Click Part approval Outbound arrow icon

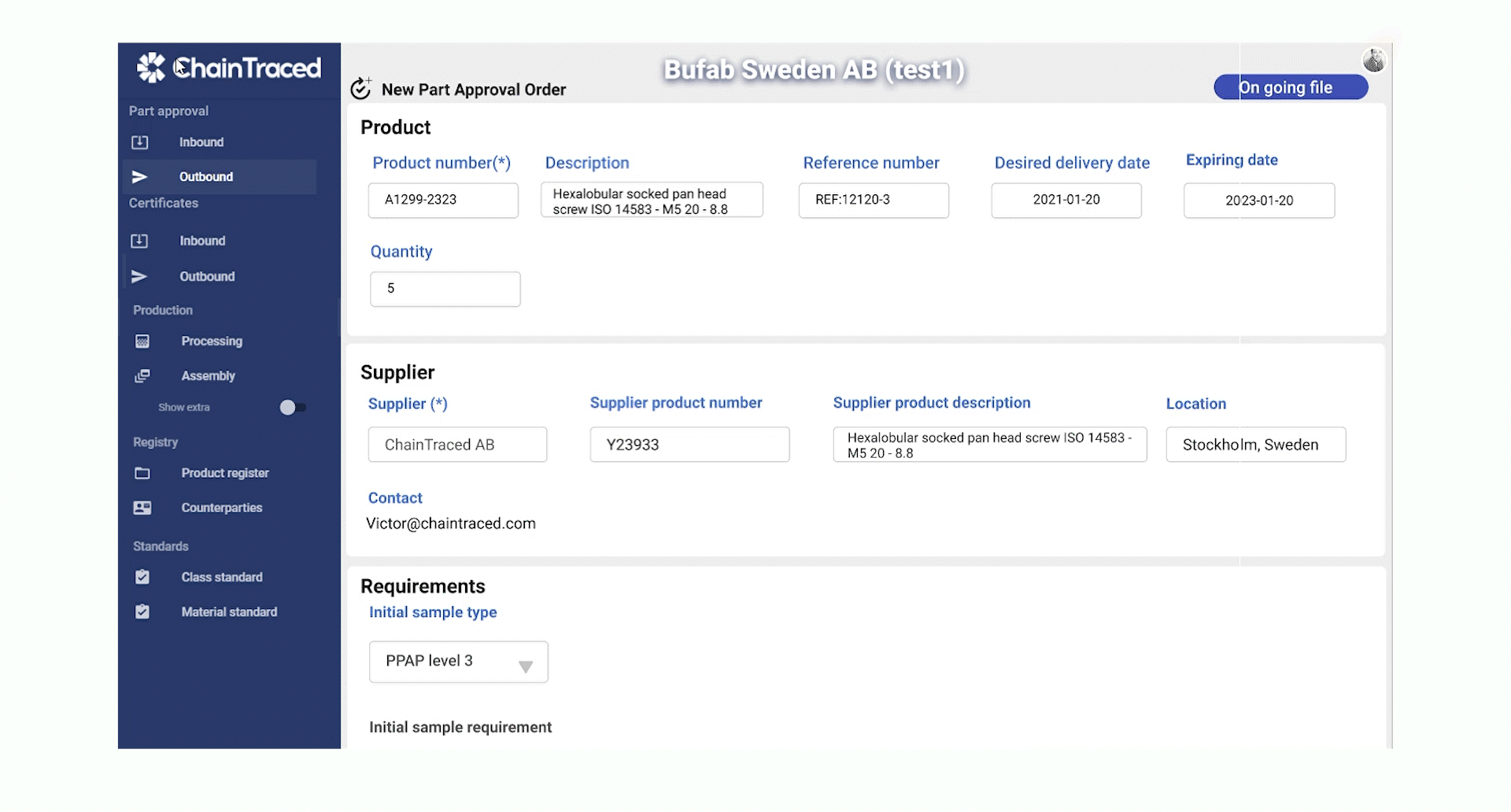click(x=139, y=177)
